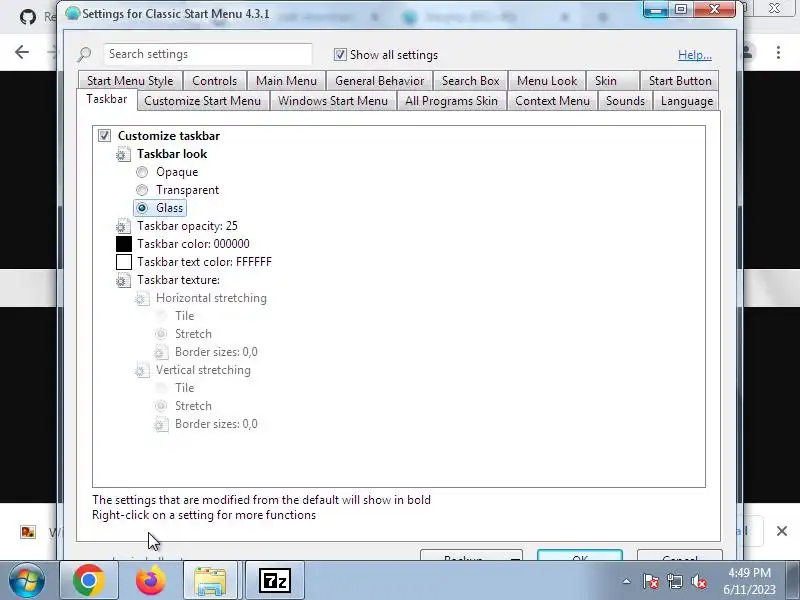Open Google Chrome from the taskbar
This screenshot has width=800, height=600.
(x=89, y=580)
